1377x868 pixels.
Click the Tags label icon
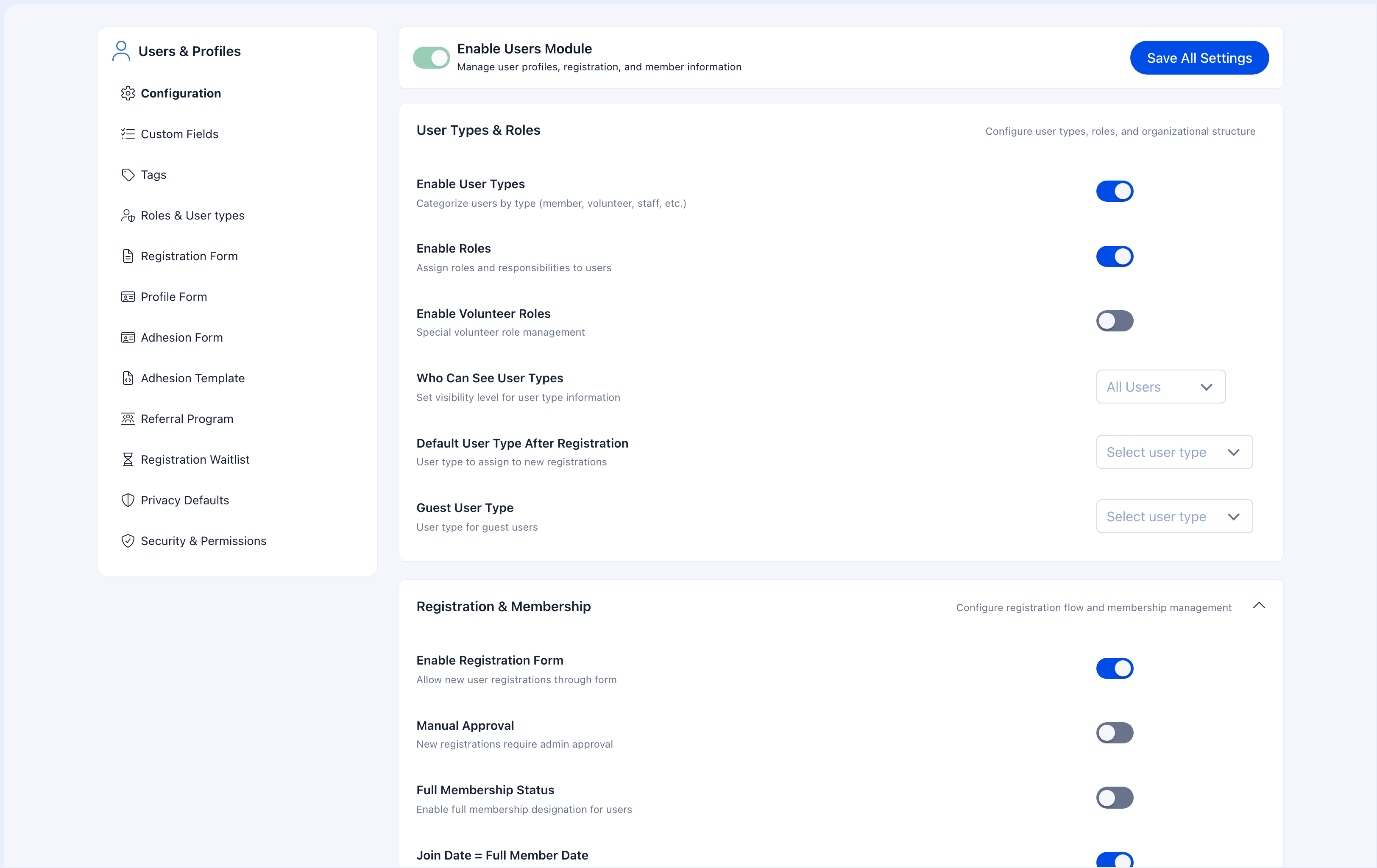(x=128, y=174)
